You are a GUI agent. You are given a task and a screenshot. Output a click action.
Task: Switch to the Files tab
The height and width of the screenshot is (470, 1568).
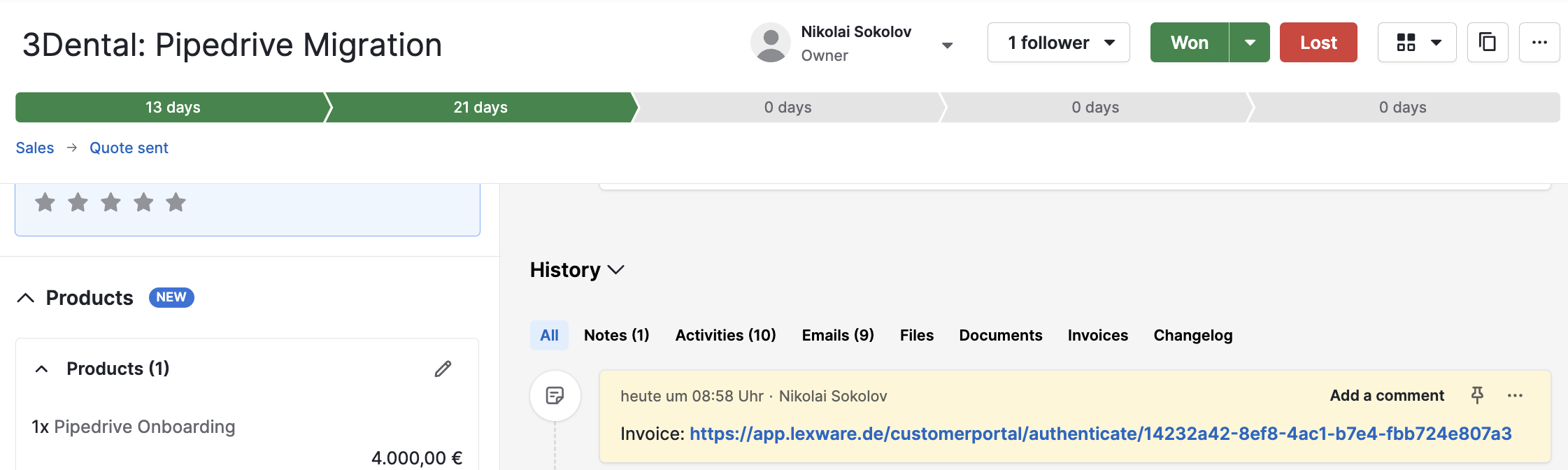pyautogui.click(x=917, y=335)
